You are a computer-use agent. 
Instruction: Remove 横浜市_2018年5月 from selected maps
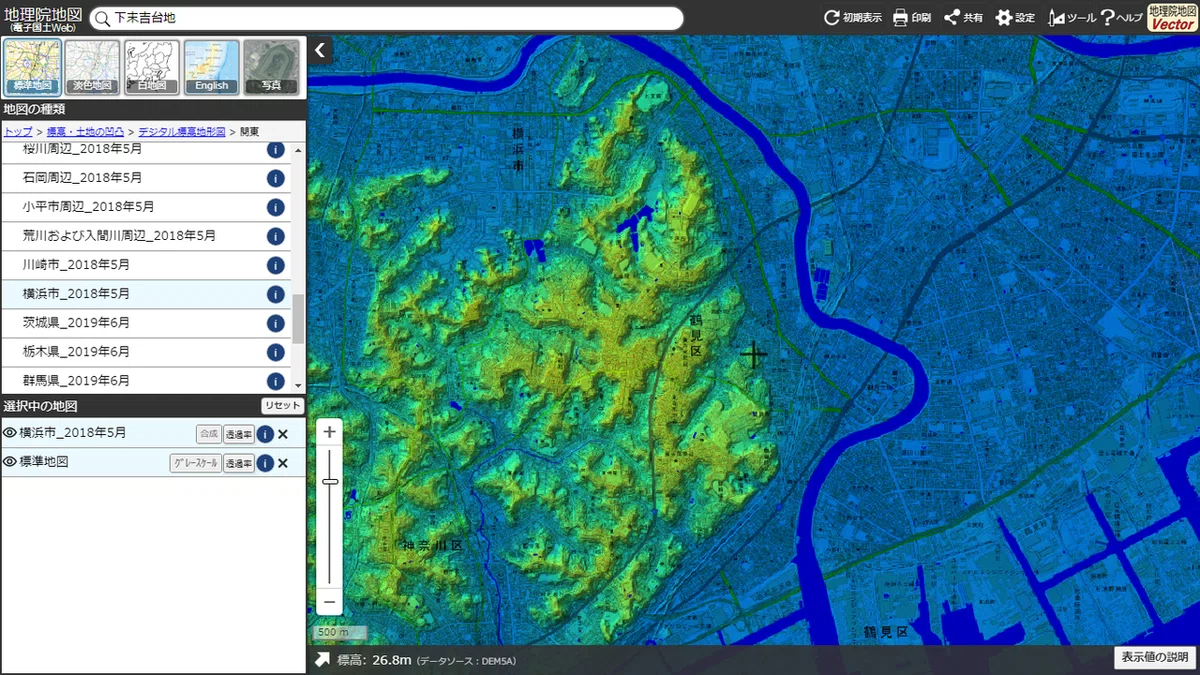(x=283, y=434)
